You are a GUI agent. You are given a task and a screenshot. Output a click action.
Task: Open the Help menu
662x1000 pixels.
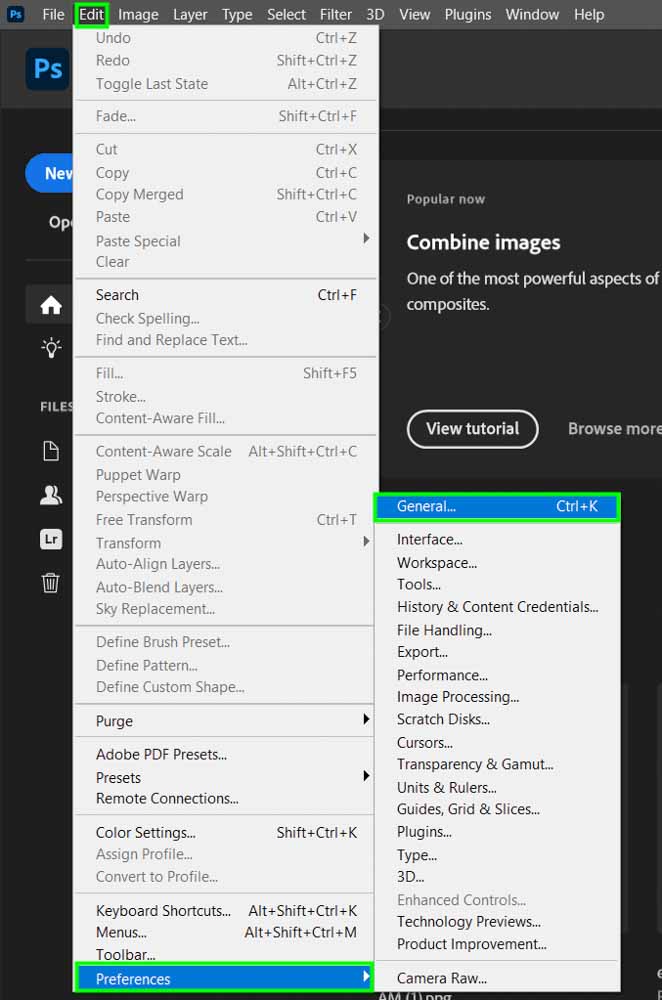point(589,14)
